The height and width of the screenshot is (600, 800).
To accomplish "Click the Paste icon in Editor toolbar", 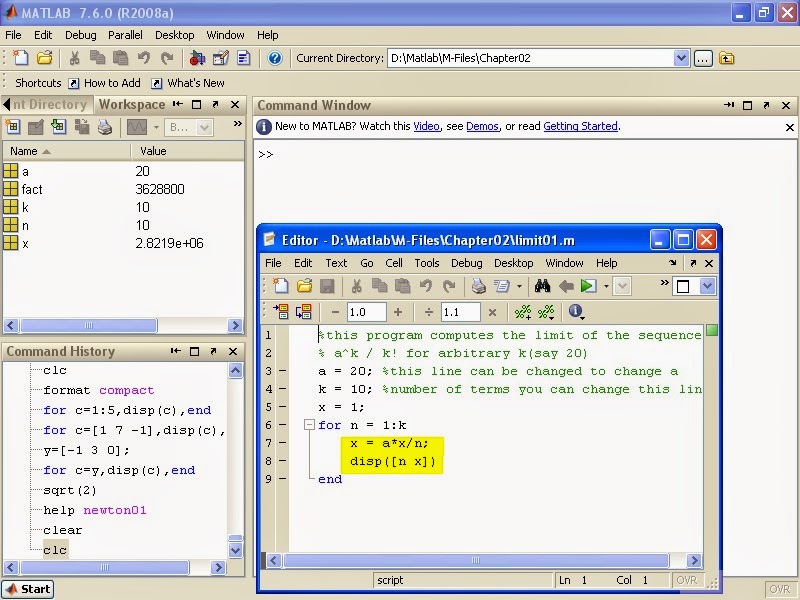I will pyautogui.click(x=403, y=286).
